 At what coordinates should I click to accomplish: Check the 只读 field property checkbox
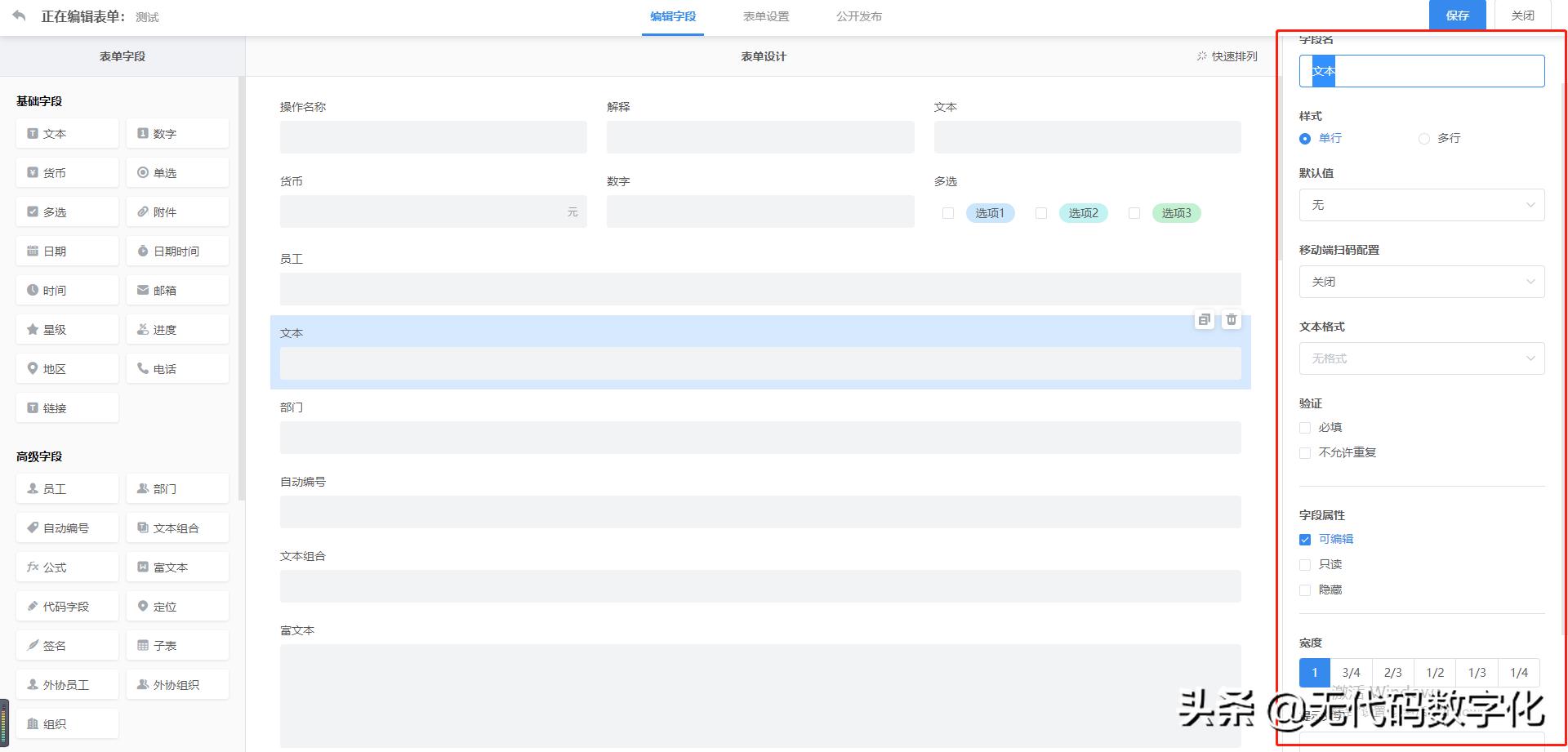pyautogui.click(x=1305, y=565)
